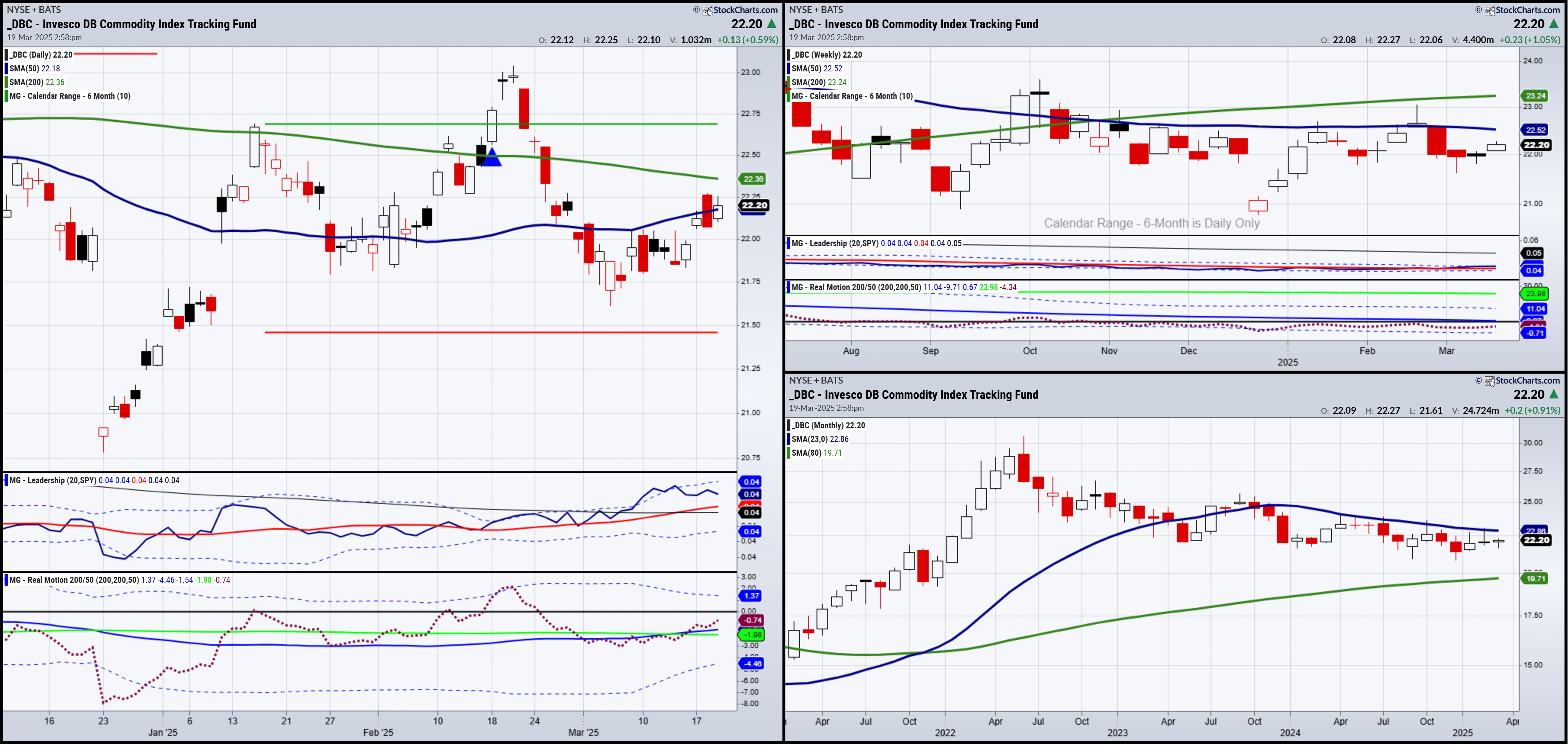Click "Jan '25" on daily chart date axis
Screen dimensions: 1568x745
(163, 732)
